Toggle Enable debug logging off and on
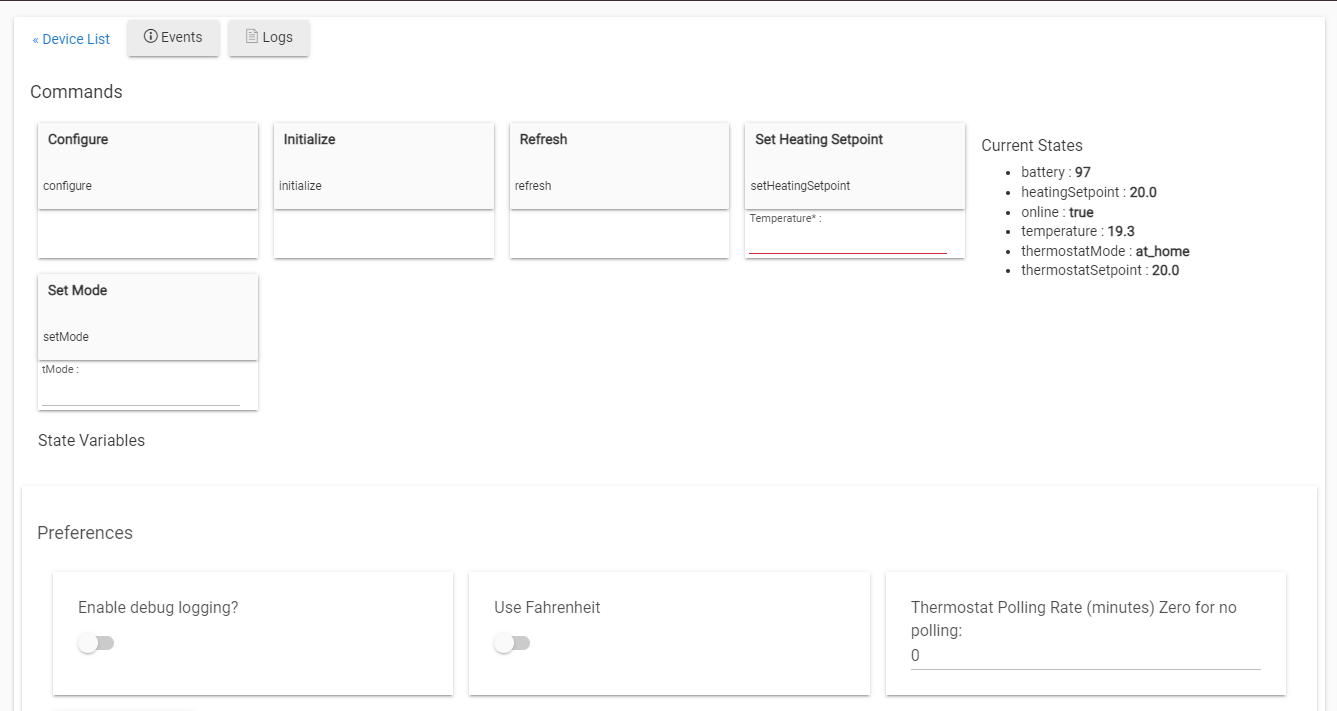The height and width of the screenshot is (711, 1337). click(96, 643)
